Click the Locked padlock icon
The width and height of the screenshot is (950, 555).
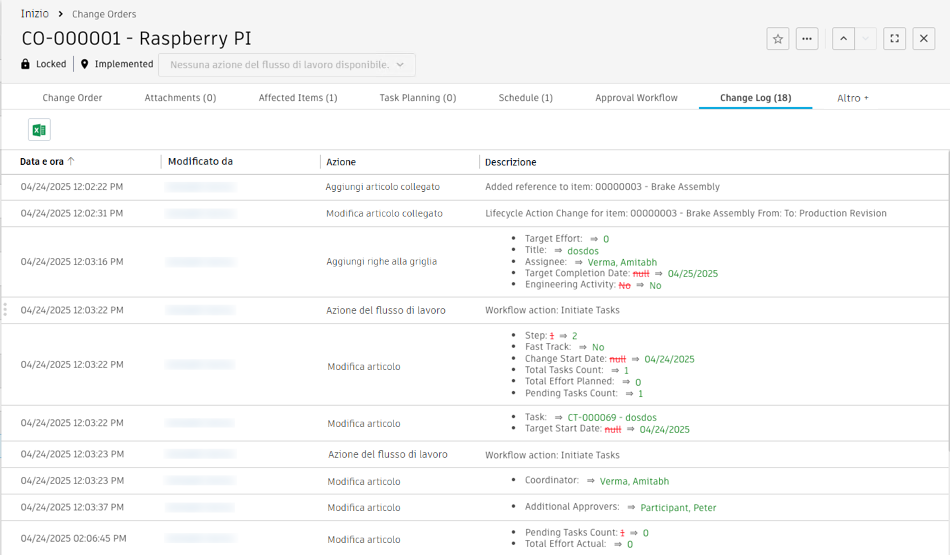click(25, 64)
